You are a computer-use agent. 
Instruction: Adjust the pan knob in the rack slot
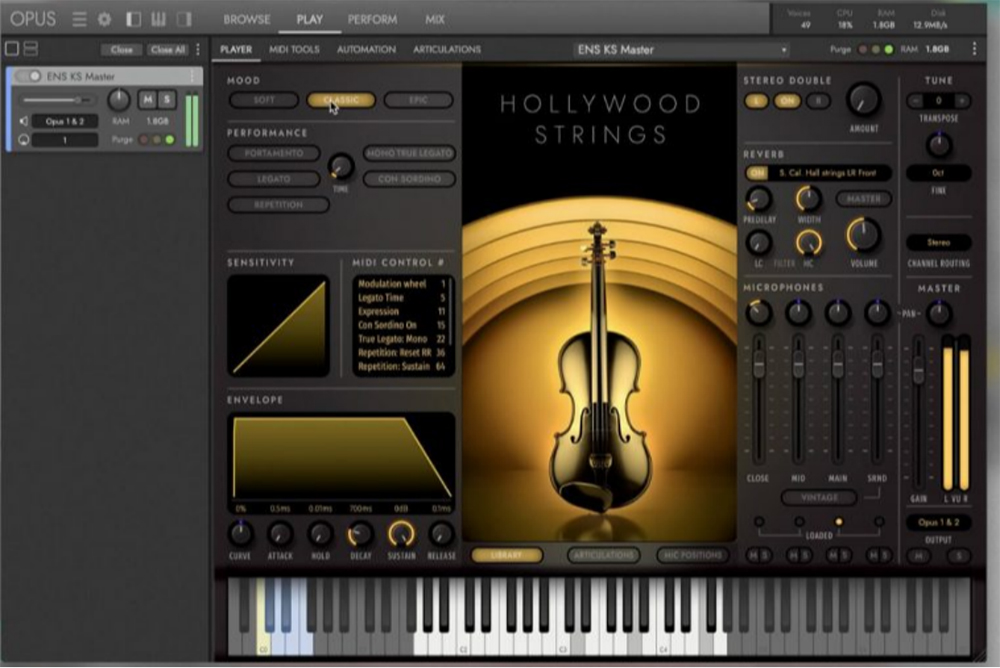point(119,100)
